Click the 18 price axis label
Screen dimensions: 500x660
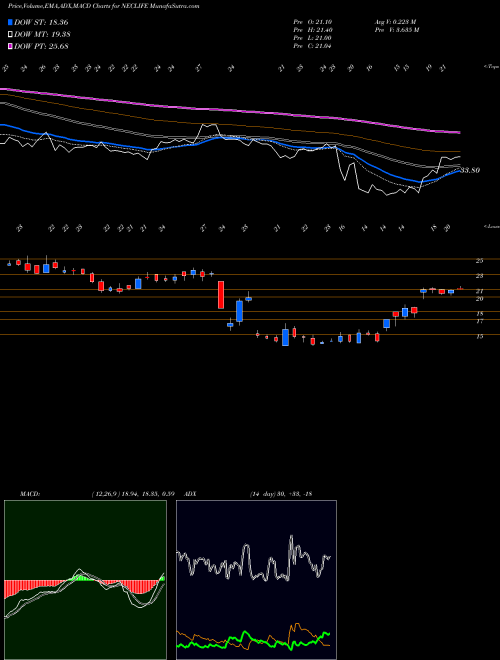click(x=479, y=314)
